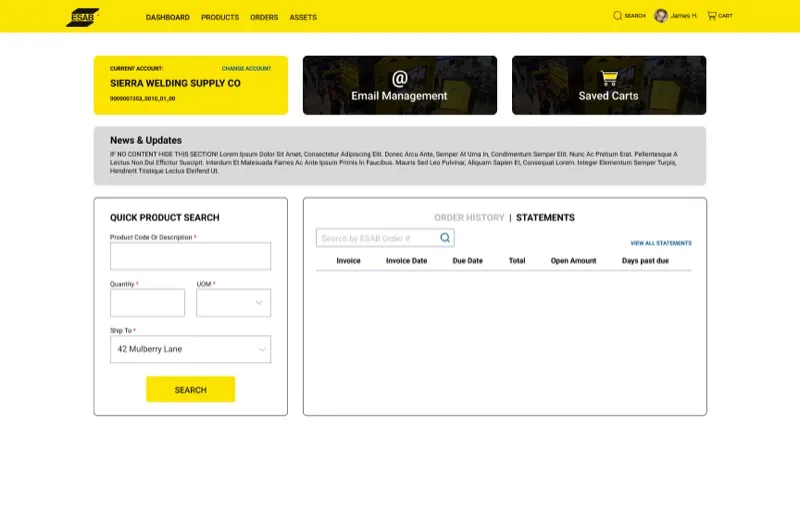This screenshot has height=517, width=800.
Task: Go to Dashboard menu item
Action: 167,17
